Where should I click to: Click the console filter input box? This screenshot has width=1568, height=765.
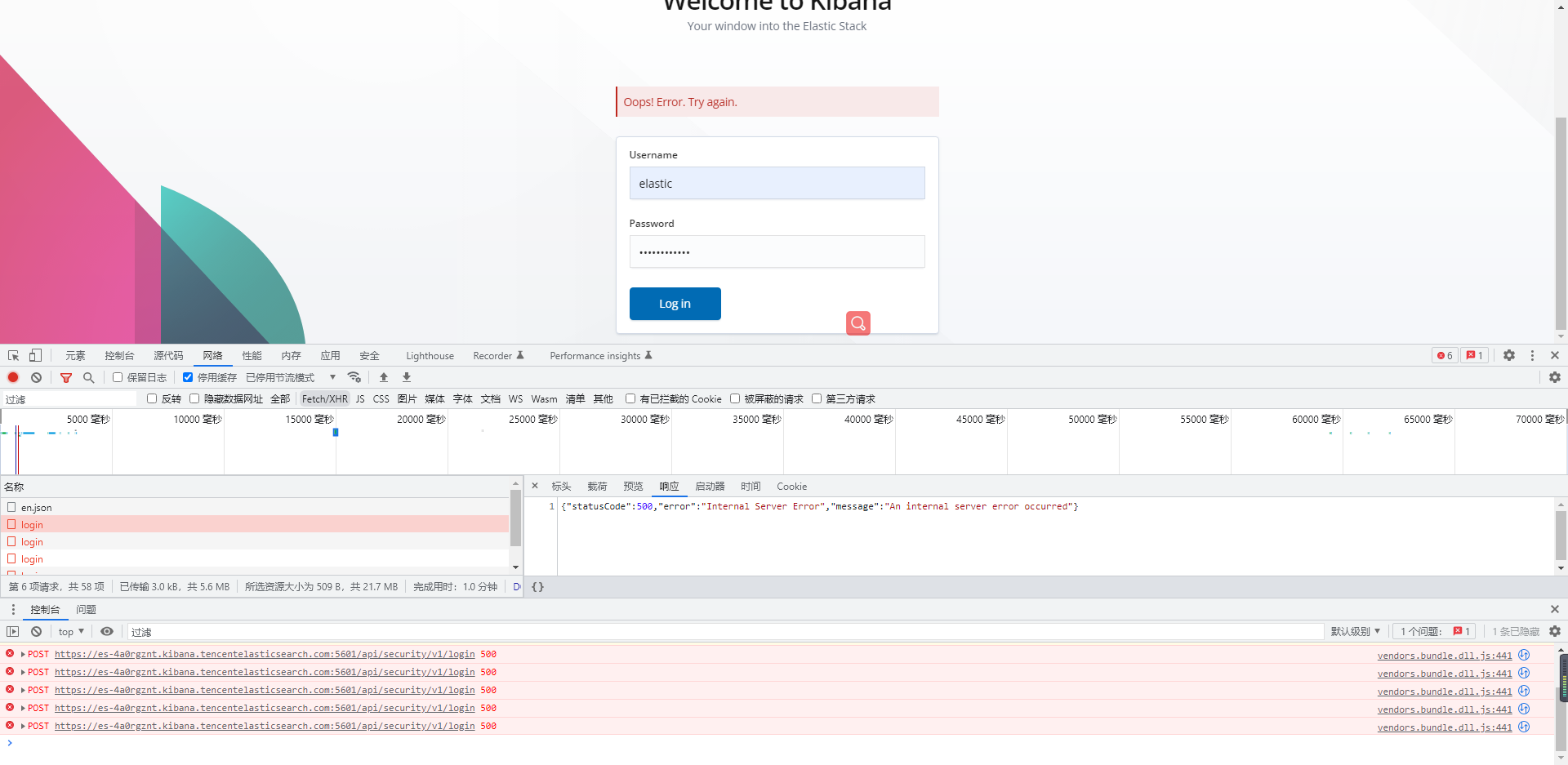pyautogui.click(x=725, y=631)
